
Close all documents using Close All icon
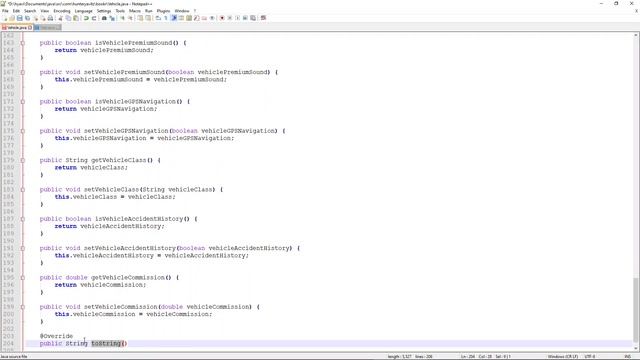pyautogui.click(x=43, y=18)
